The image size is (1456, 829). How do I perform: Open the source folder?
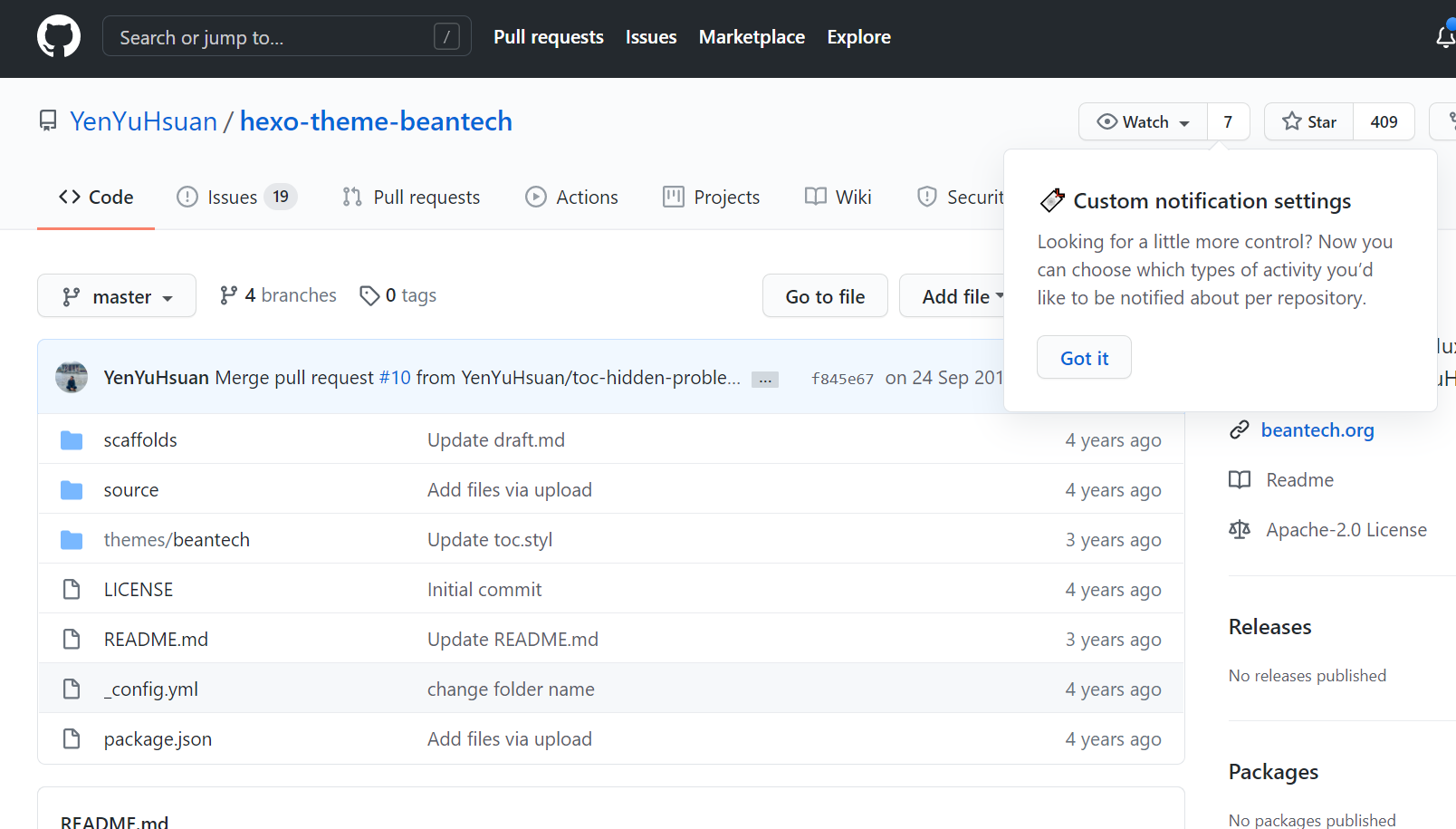coord(131,490)
